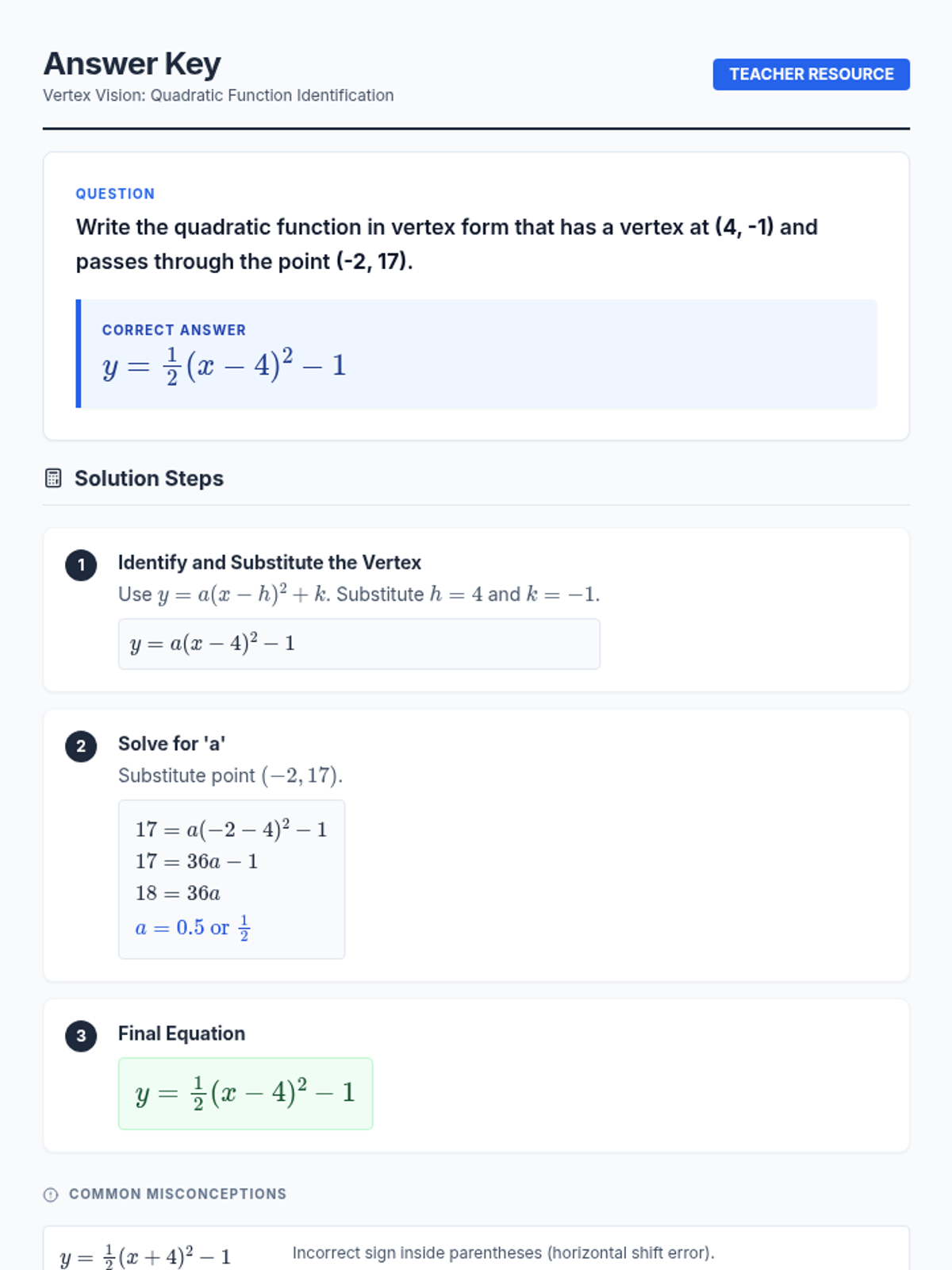952x1270 pixels.
Task: Click the Final Equation step heading
Action: tap(182, 1033)
